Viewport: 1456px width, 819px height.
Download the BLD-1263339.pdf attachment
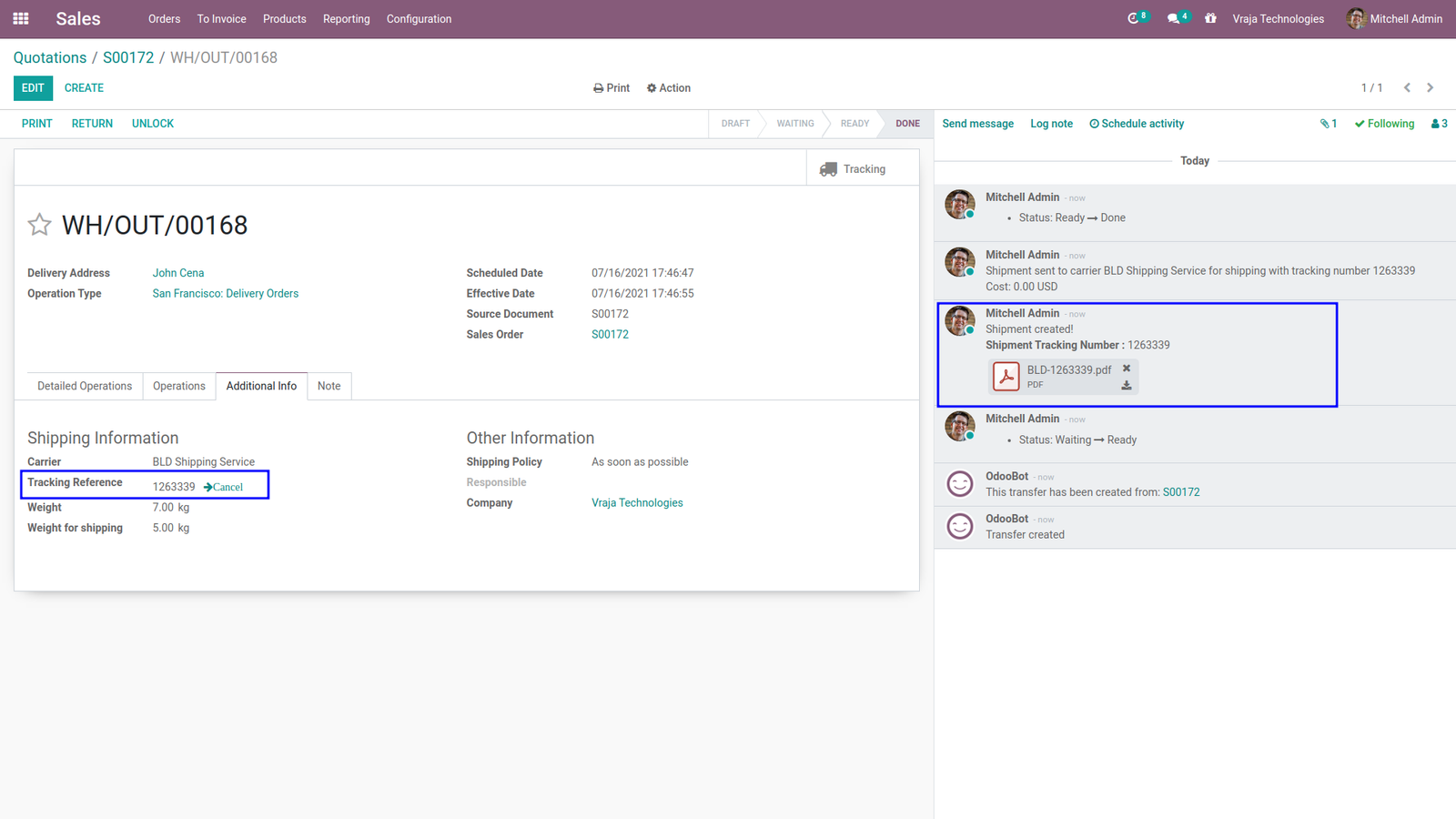(x=1127, y=385)
